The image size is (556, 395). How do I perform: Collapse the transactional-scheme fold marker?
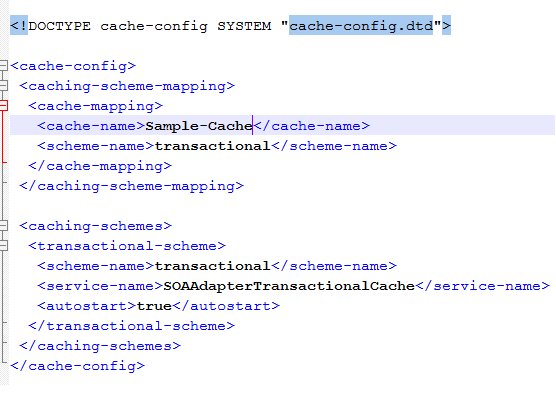[x=3, y=245]
